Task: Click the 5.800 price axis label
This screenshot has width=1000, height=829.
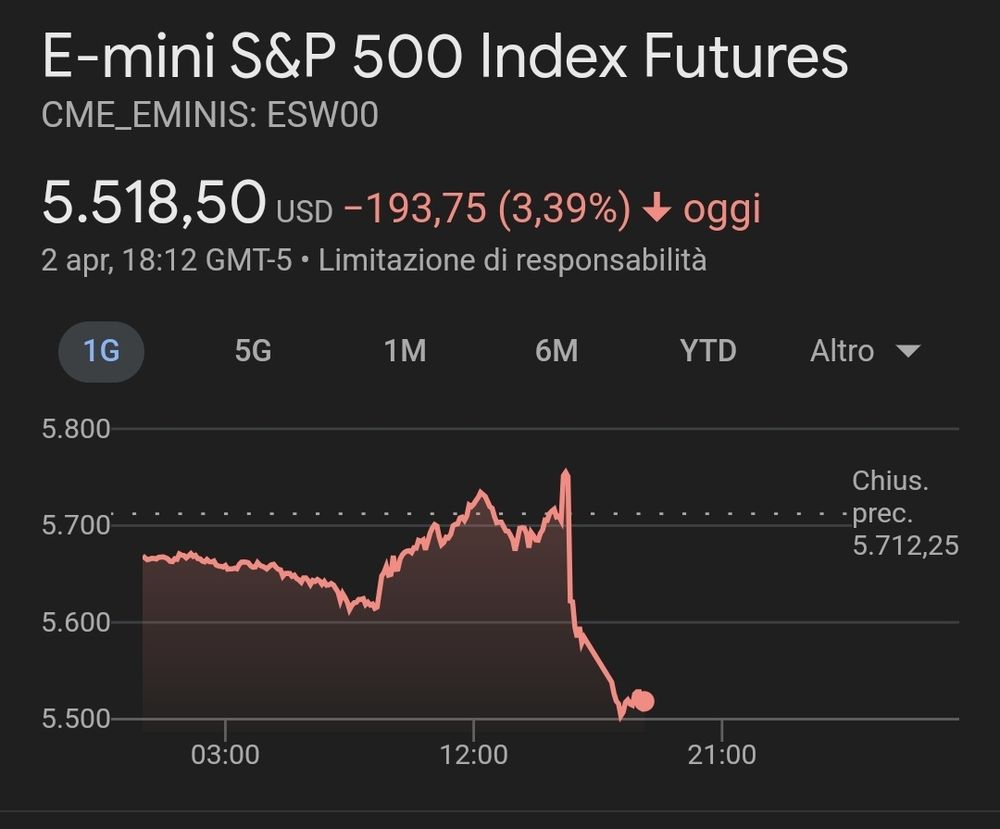Action: pyautogui.click(x=76, y=429)
